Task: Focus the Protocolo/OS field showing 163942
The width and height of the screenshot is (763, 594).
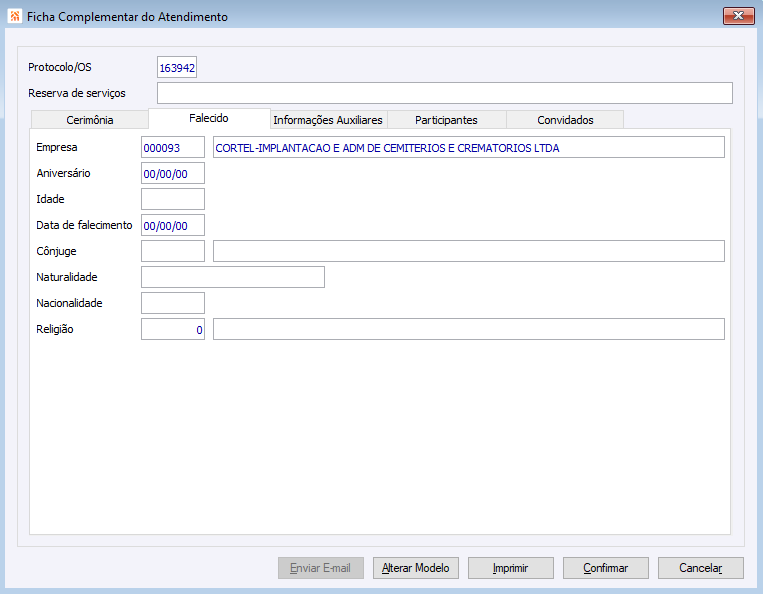Action: pyautogui.click(x=177, y=67)
